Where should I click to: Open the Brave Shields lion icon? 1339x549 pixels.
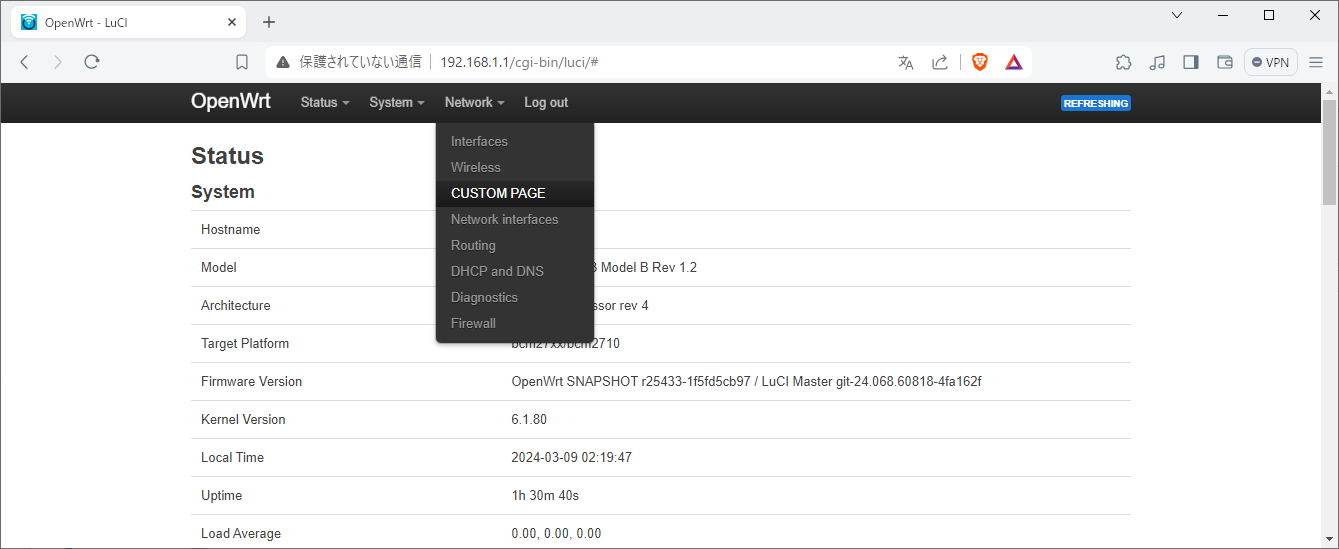pos(980,62)
